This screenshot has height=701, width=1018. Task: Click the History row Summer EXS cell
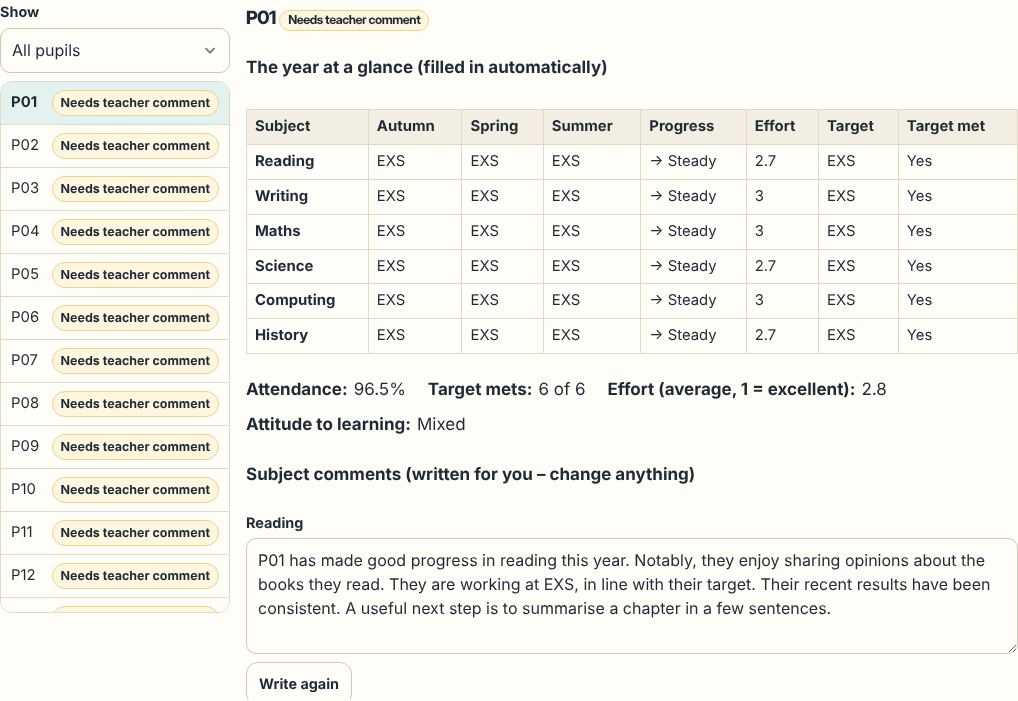pyautogui.click(x=591, y=336)
